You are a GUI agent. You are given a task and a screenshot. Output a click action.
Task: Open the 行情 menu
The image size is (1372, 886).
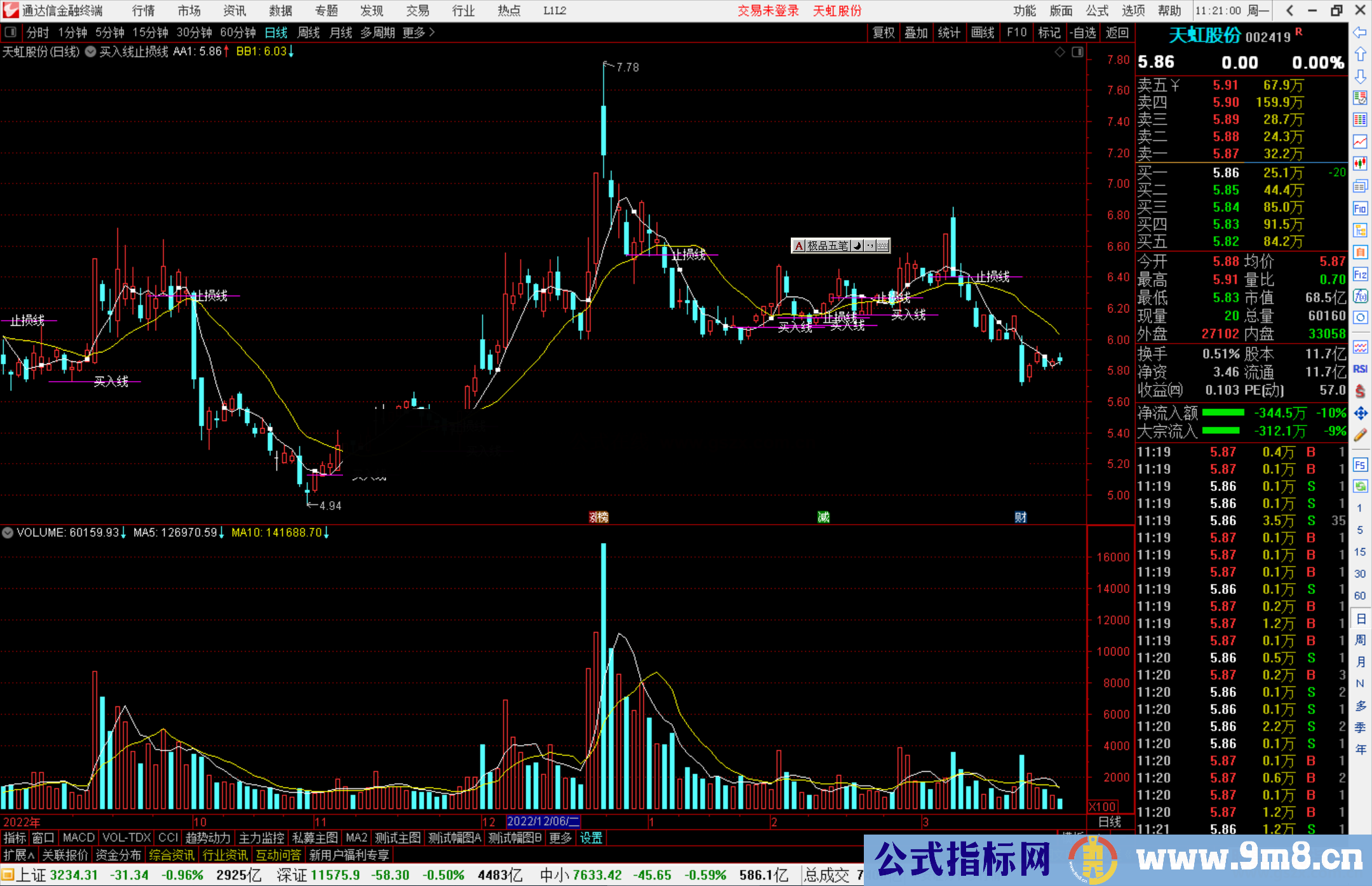point(144,11)
